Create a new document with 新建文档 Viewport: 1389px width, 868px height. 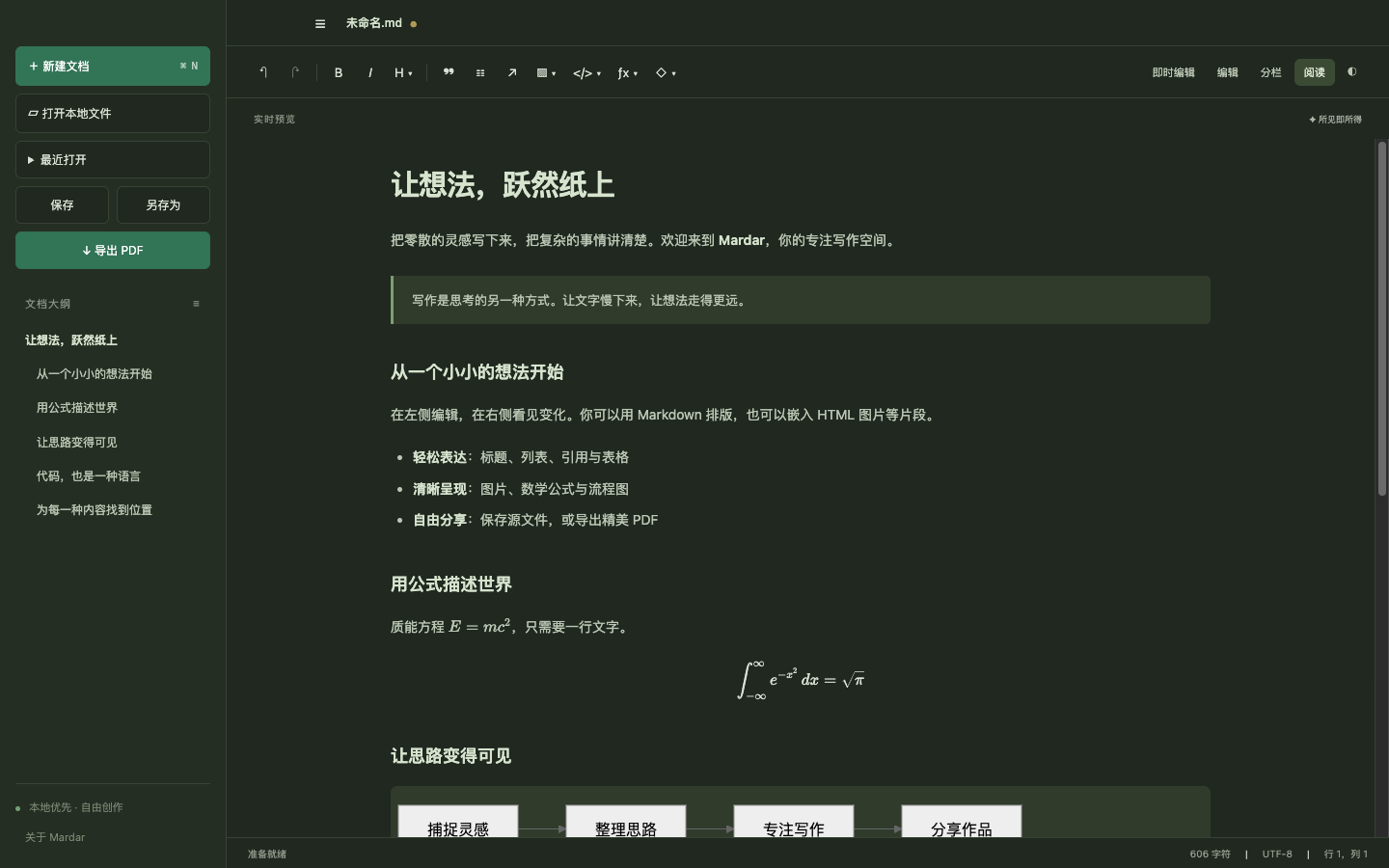pyautogui.click(x=113, y=67)
